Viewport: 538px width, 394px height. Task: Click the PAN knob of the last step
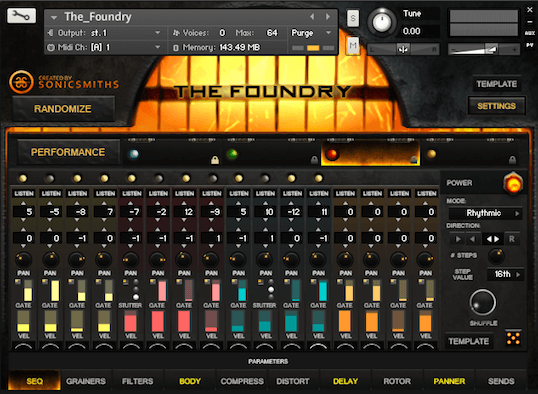click(x=425, y=260)
